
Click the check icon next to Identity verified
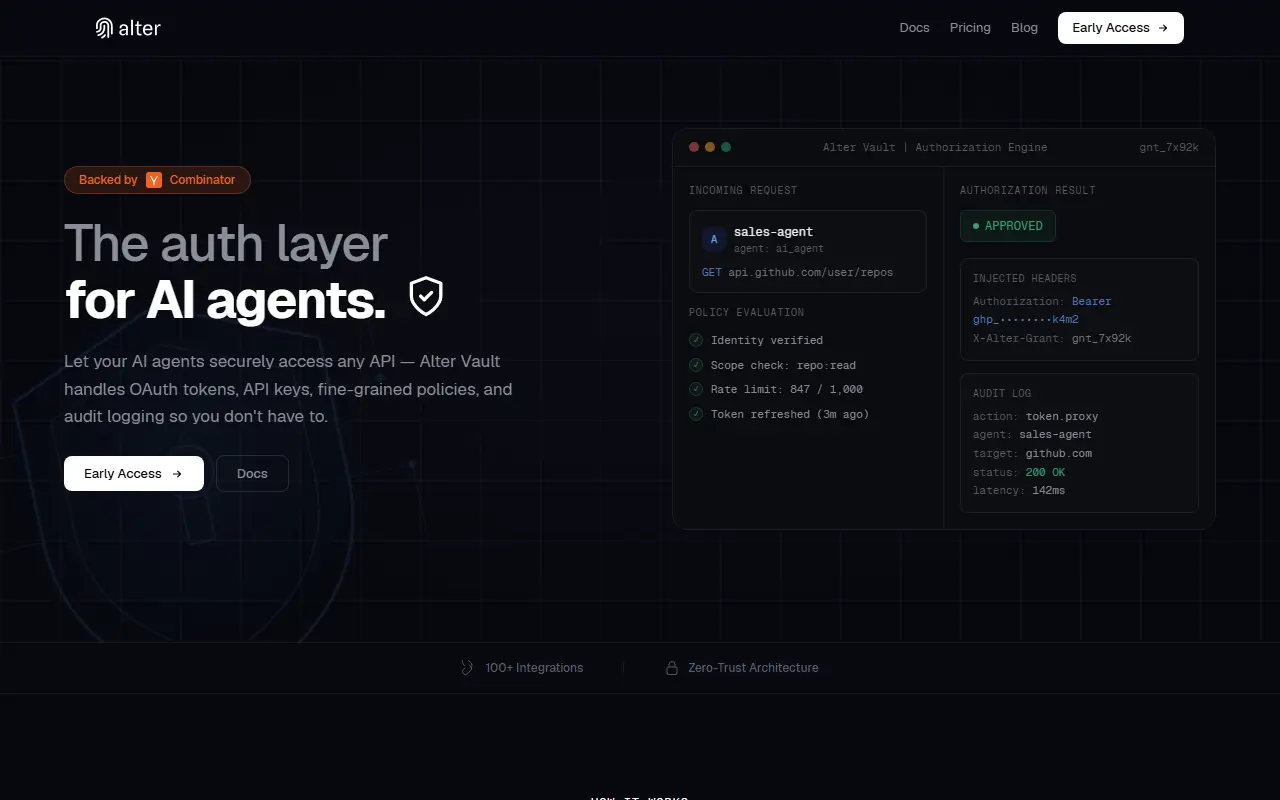click(x=696, y=340)
